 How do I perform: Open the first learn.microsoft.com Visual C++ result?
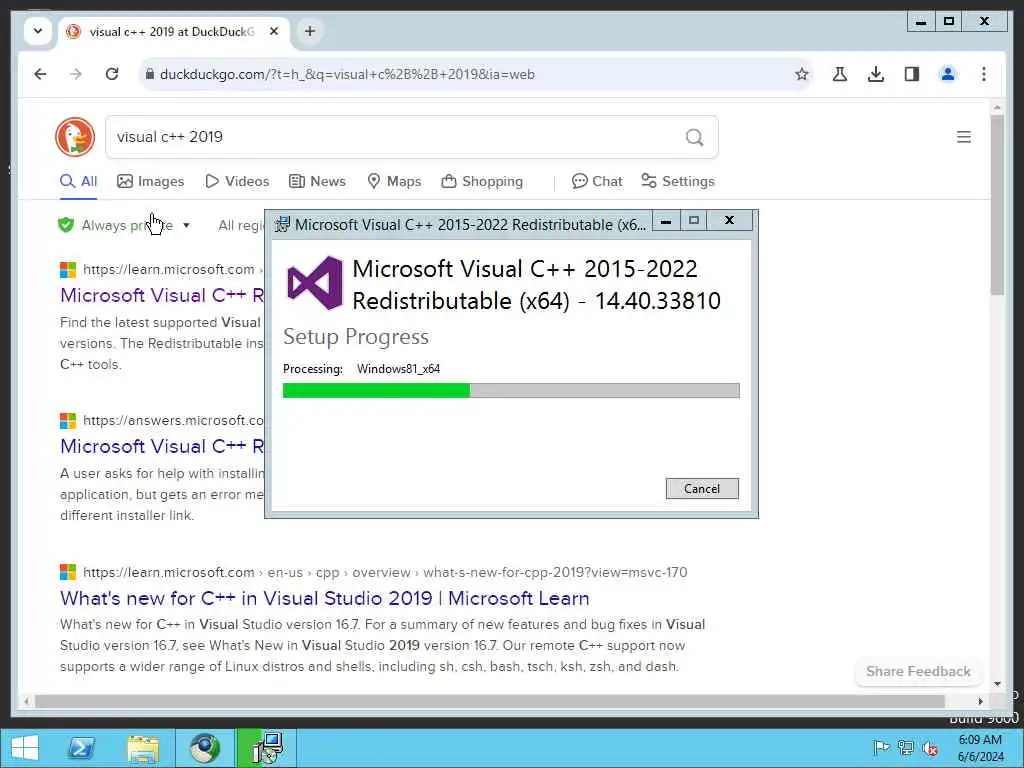162,295
